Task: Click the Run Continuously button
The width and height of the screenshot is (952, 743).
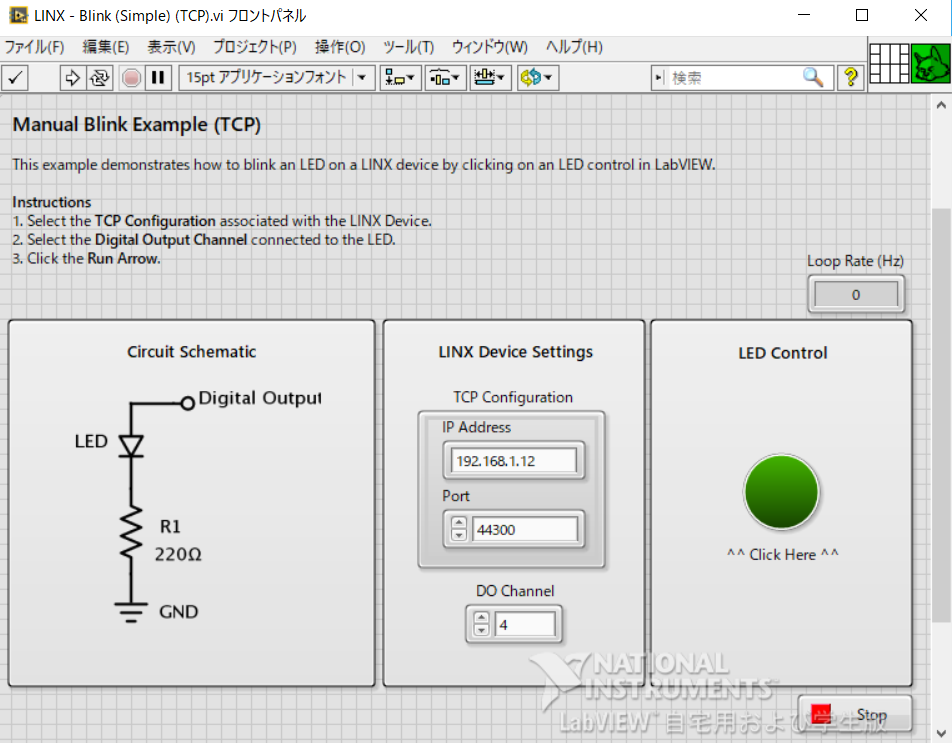Action: pos(100,78)
